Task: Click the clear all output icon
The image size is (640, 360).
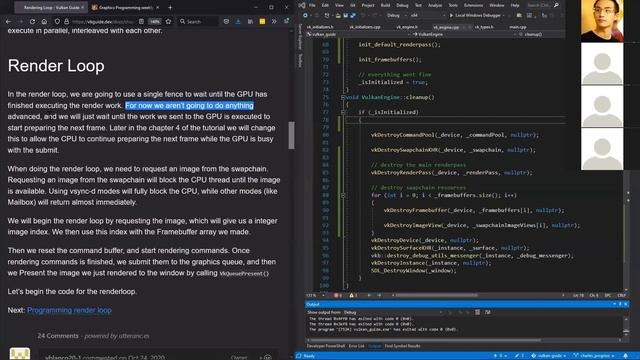Action: point(477,312)
